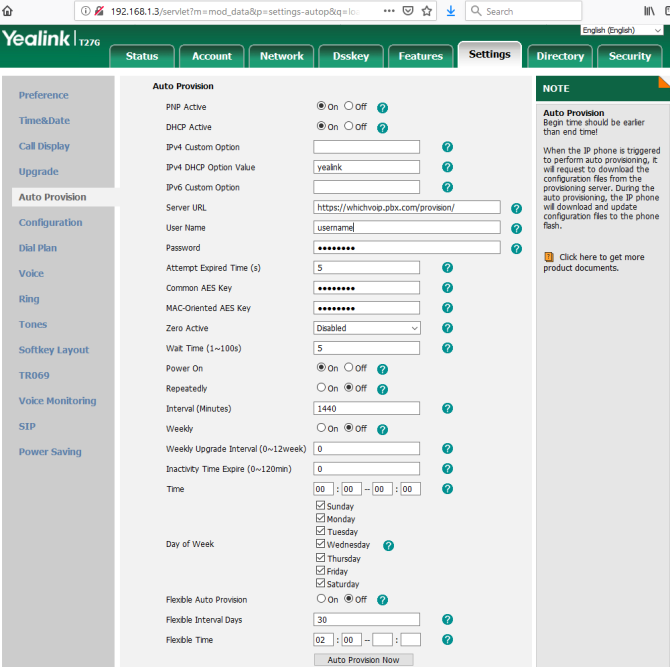Enable Flexible Auto Provision On
This screenshot has height=667, width=670.
pos(321,598)
